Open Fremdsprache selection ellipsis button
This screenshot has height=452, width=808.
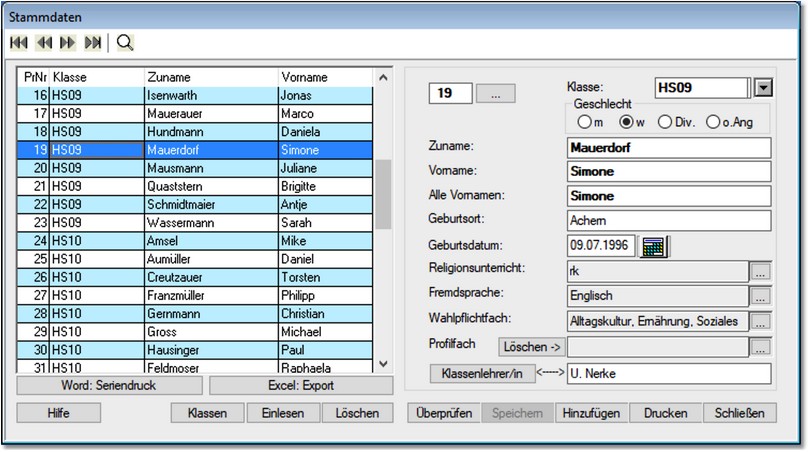coord(761,296)
